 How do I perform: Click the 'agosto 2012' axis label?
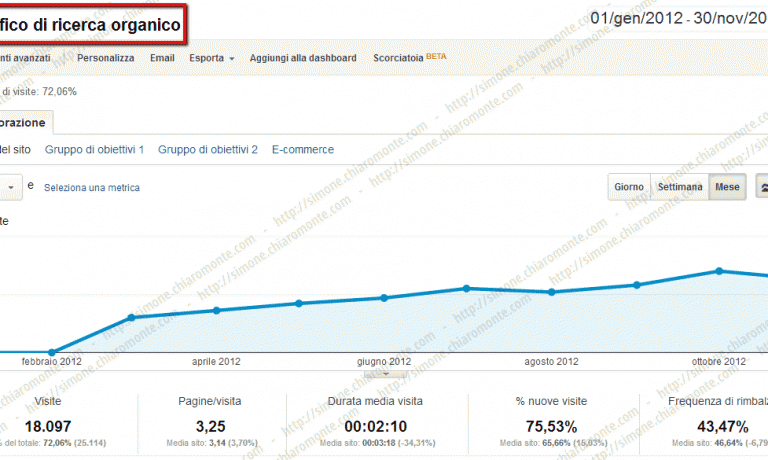tap(552, 362)
